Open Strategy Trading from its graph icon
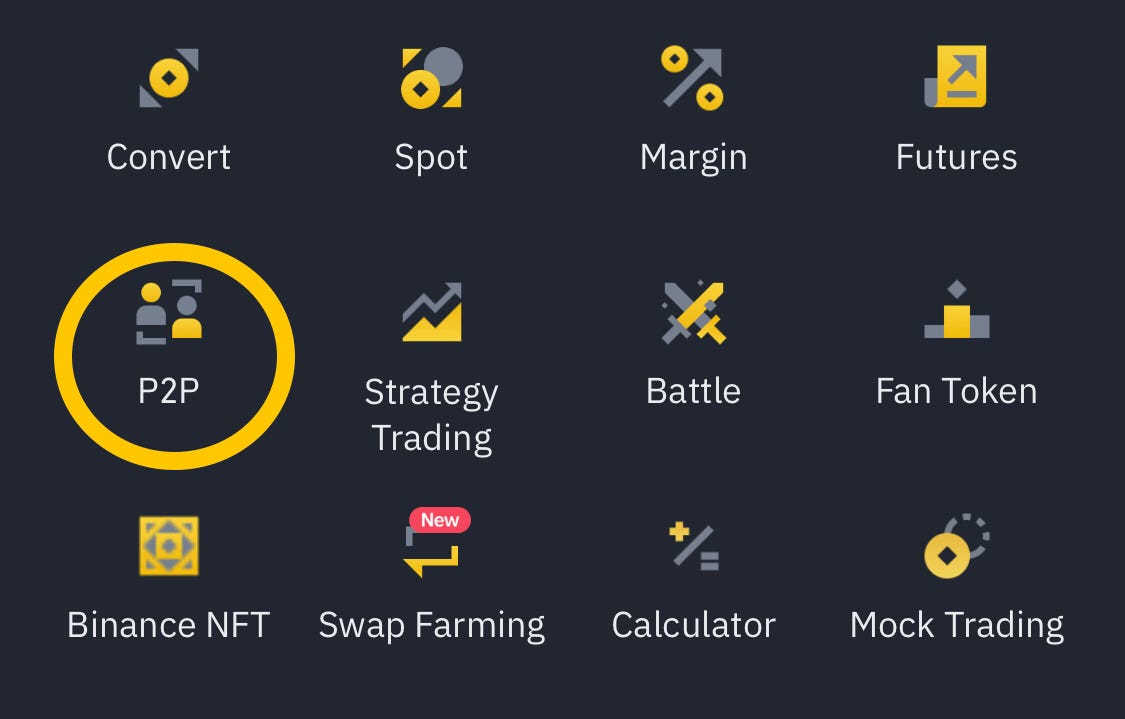Image resolution: width=1125 pixels, height=719 pixels. coord(432,312)
